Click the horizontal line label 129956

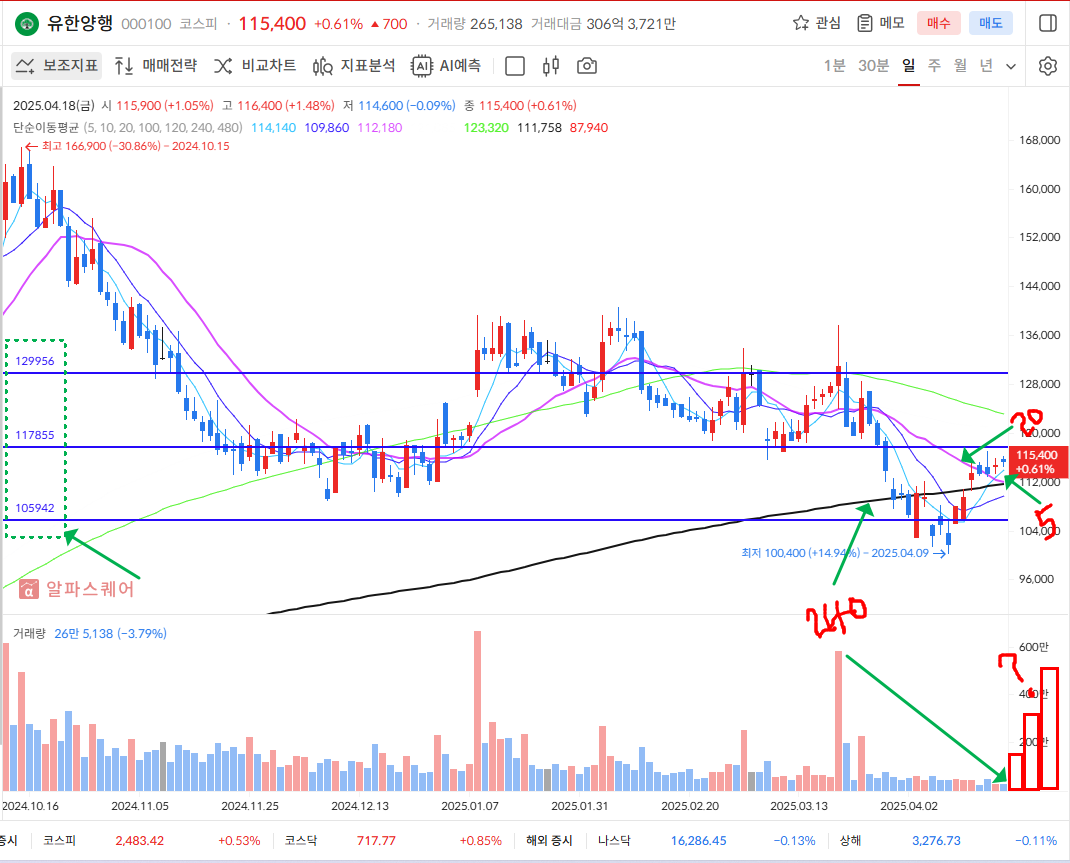(35, 361)
